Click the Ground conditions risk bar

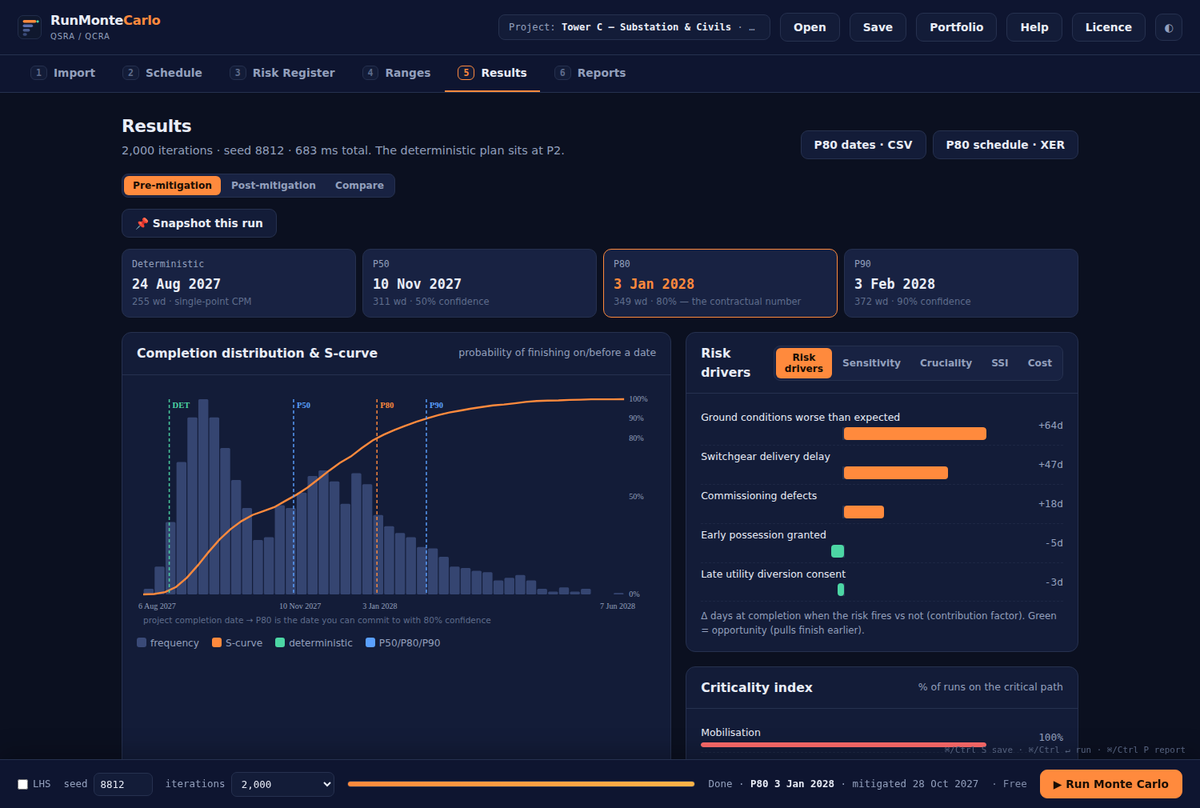pos(915,433)
